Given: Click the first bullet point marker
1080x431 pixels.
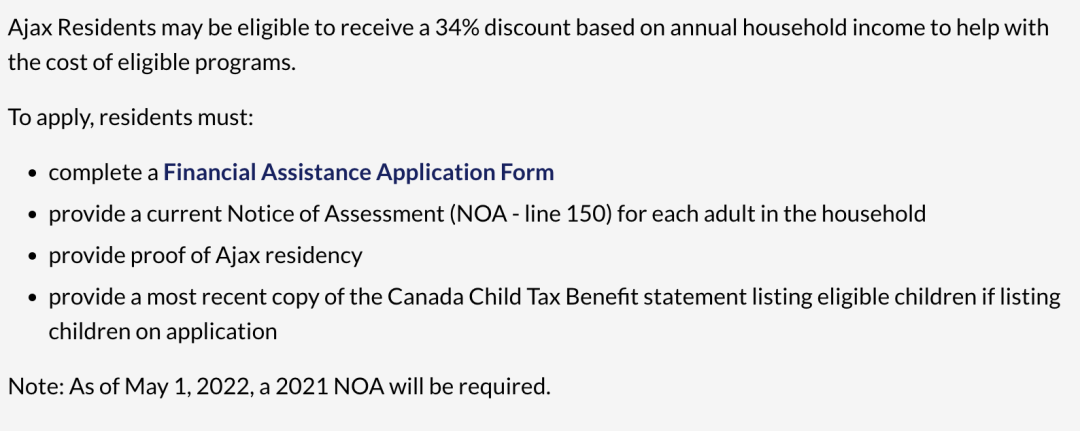Looking at the screenshot, I should [32, 174].
